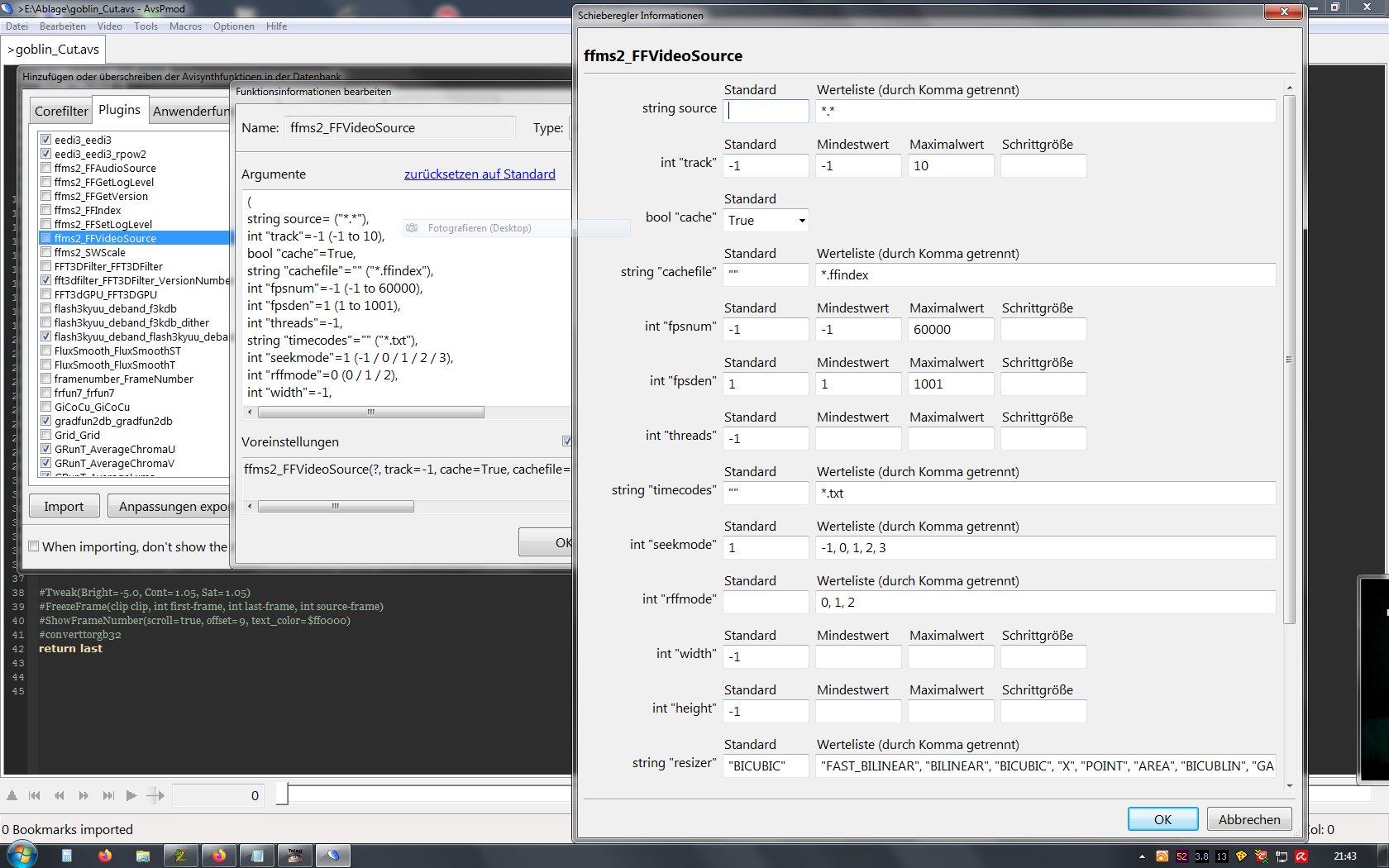The height and width of the screenshot is (868, 1389).
Task: Open the Video menu
Action: (x=109, y=26)
